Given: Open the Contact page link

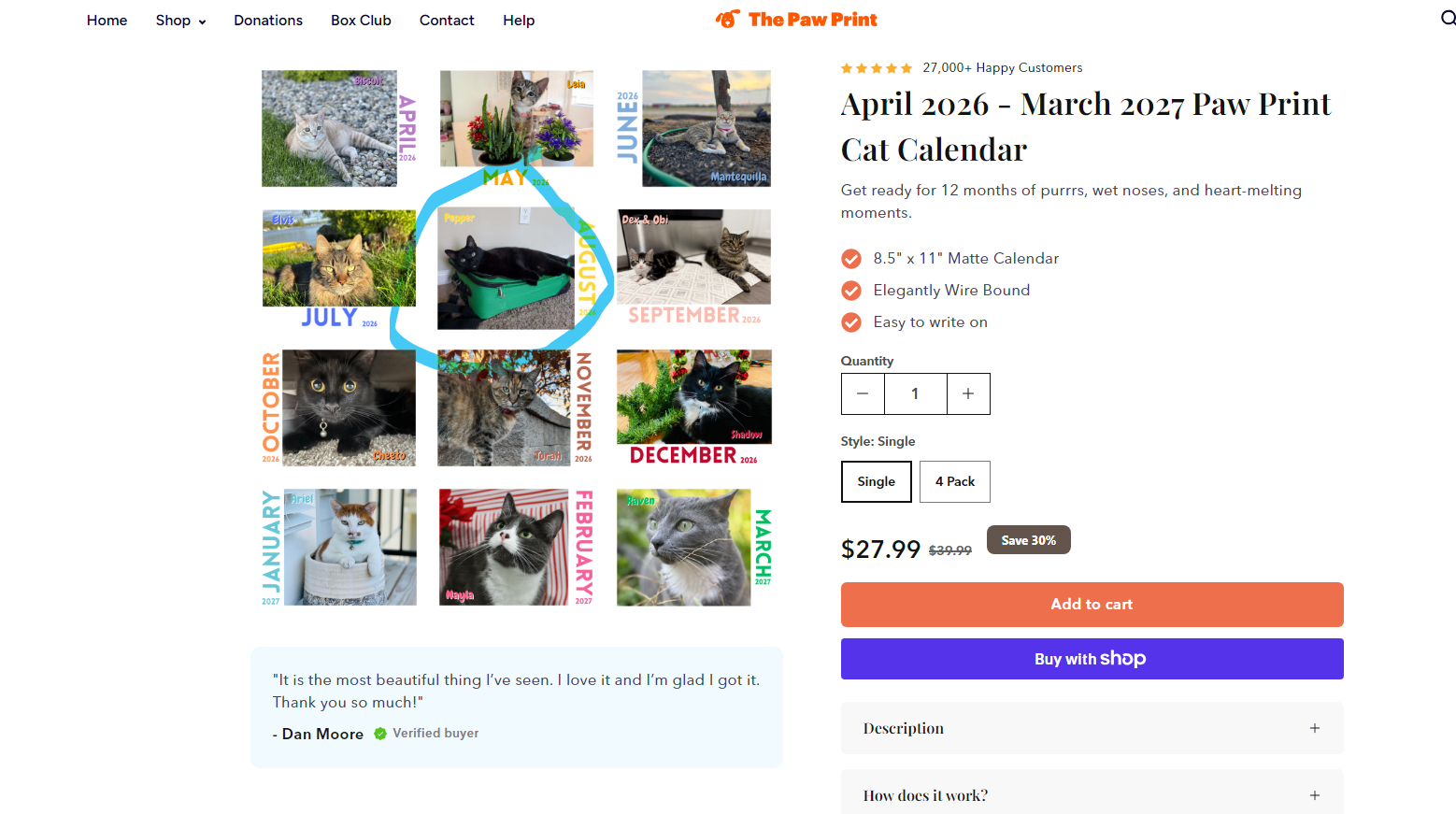Looking at the screenshot, I should pos(447,21).
